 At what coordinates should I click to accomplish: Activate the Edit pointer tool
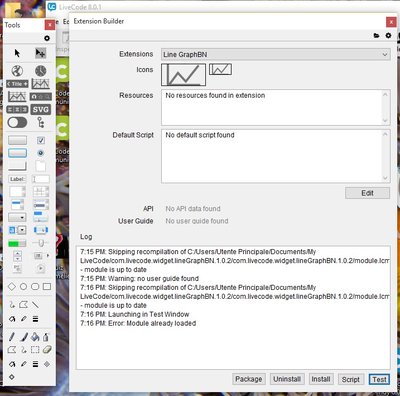[41, 53]
